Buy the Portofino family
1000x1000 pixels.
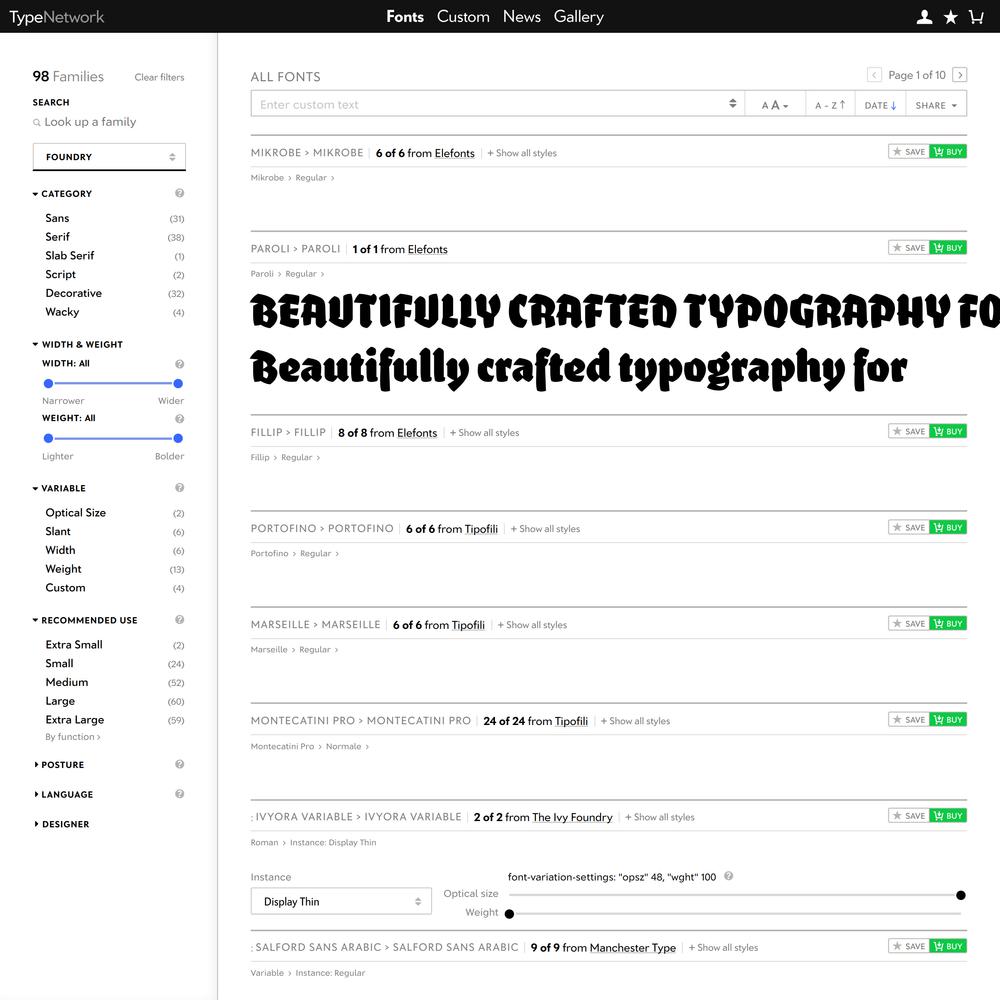(x=948, y=527)
